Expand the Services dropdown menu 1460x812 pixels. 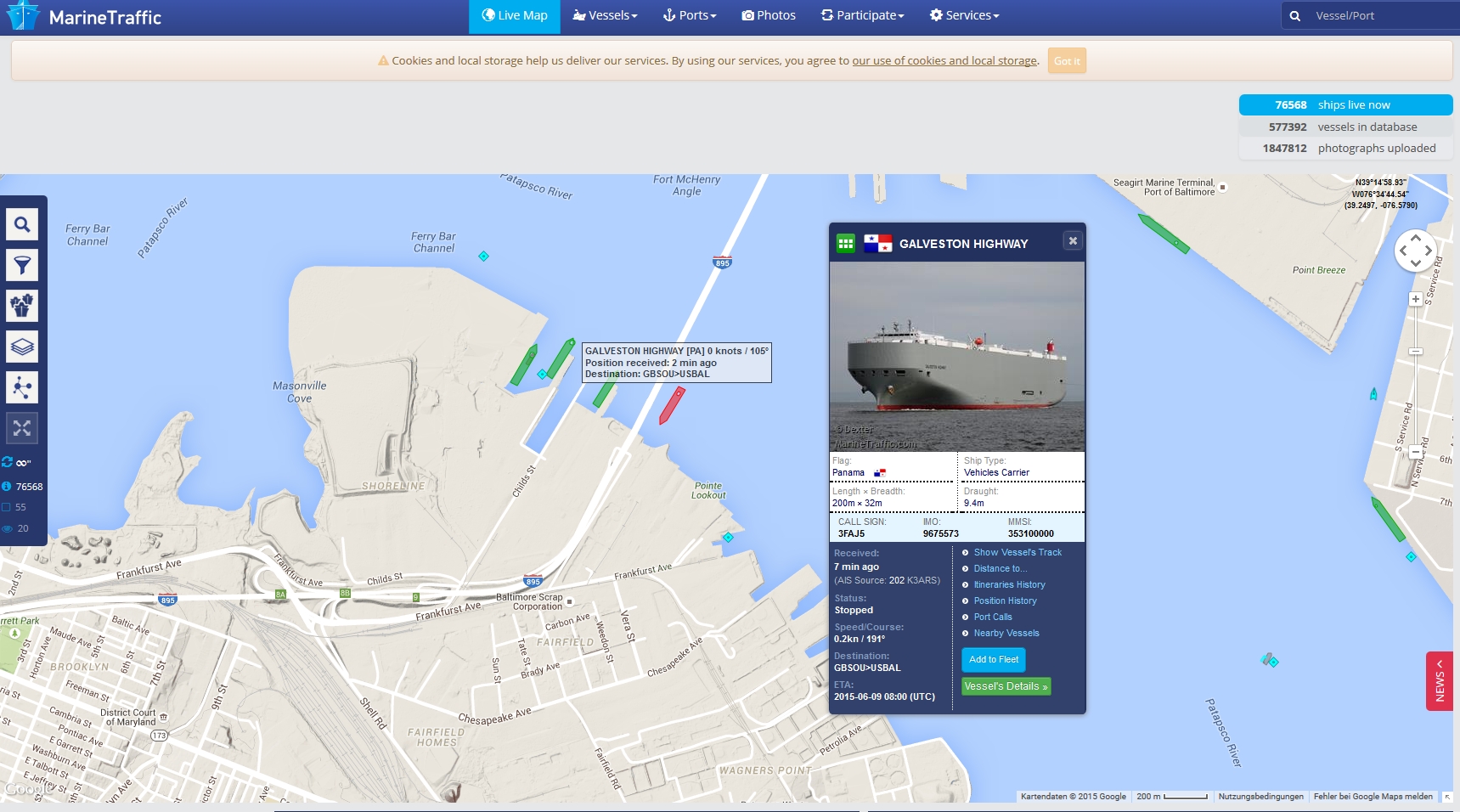coord(964,16)
